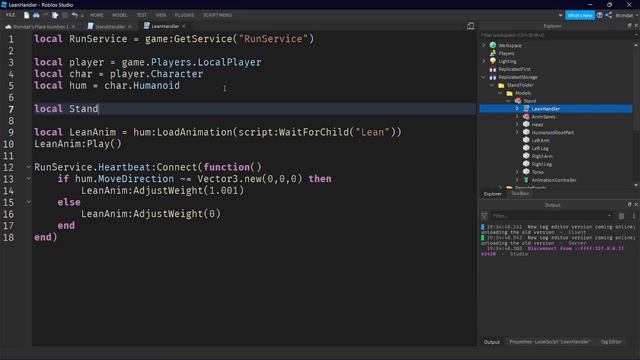Open the TEST ribbon tab
Viewport: 640px width, 360px height.
(x=142, y=15)
